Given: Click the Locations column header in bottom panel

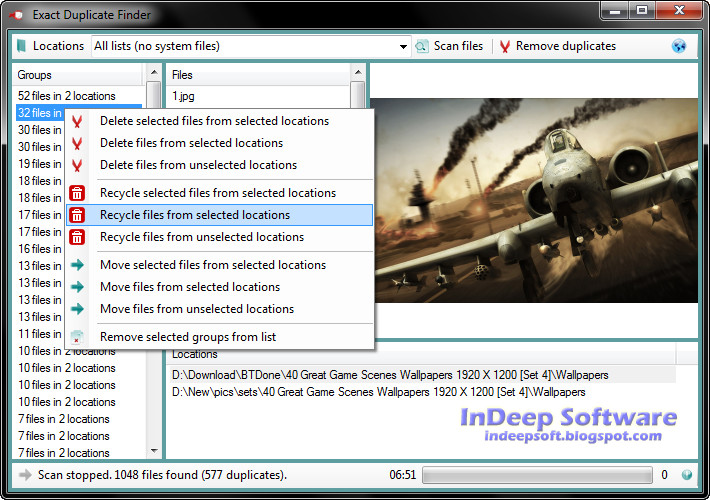Looking at the screenshot, I should point(421,354).
